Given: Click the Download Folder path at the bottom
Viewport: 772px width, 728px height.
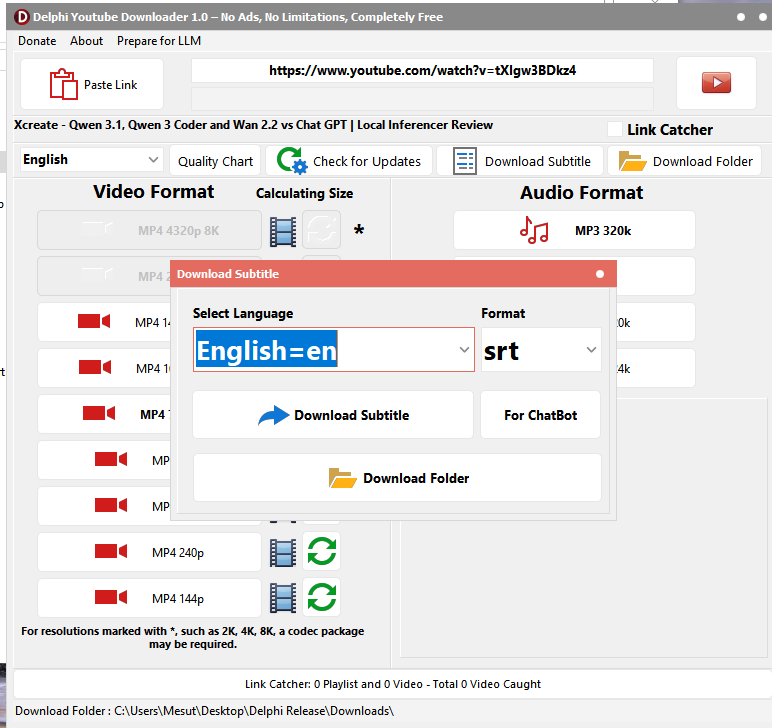Looking at the screenshot, I should [x=204, y=711].
